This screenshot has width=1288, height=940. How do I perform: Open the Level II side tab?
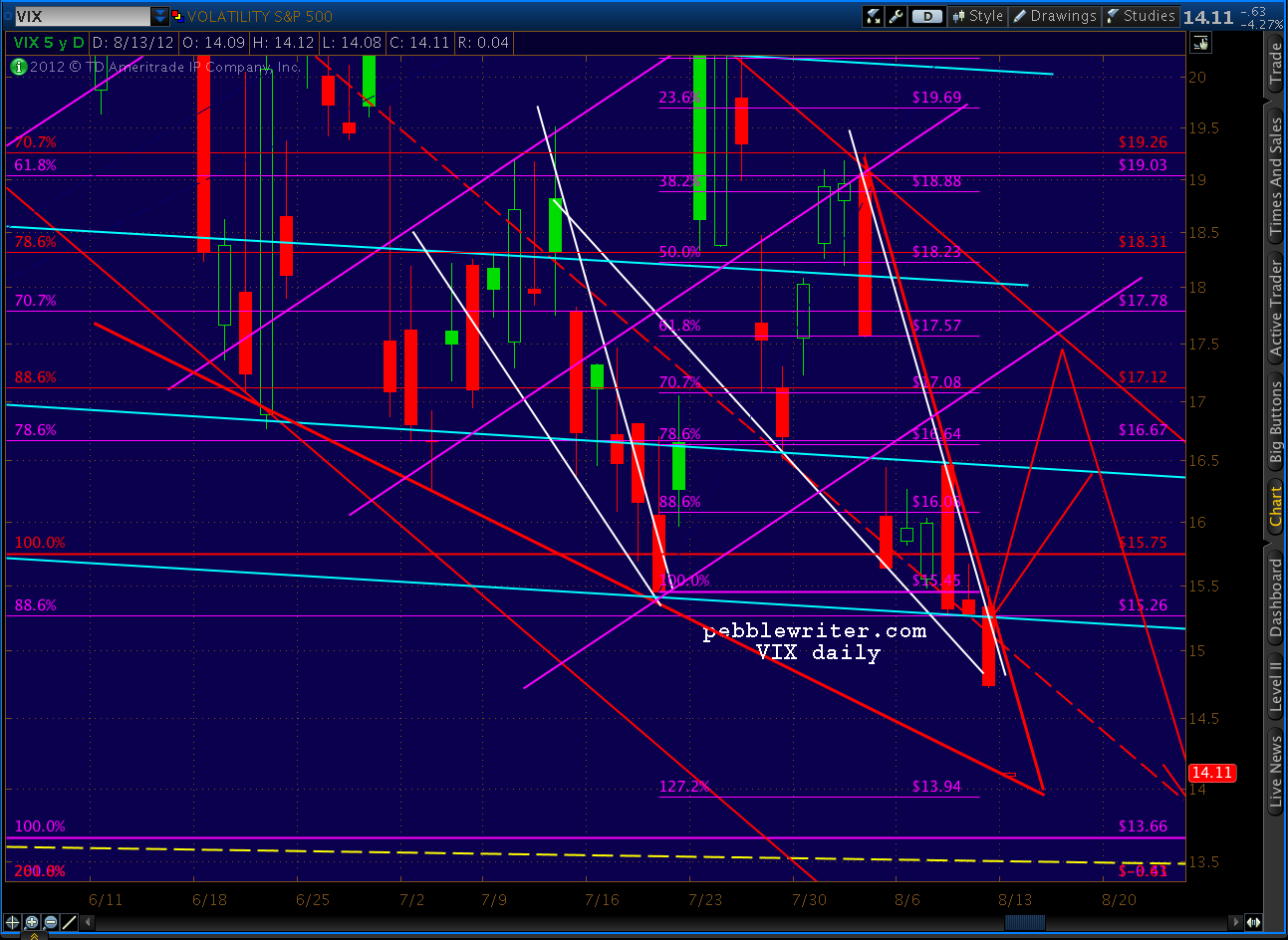[x=1276, y=685]
